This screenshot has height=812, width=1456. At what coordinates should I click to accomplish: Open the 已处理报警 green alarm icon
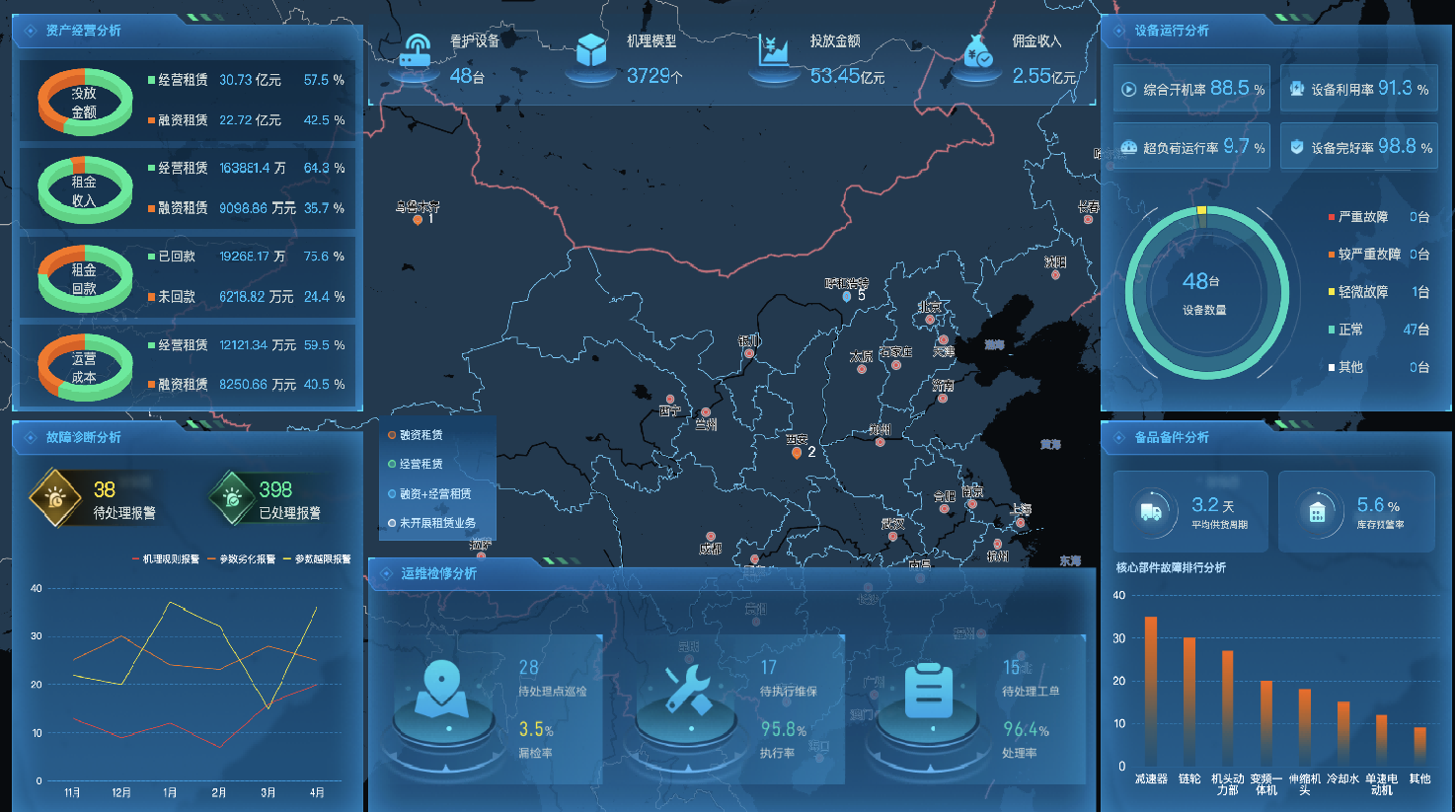coord(233,498)
